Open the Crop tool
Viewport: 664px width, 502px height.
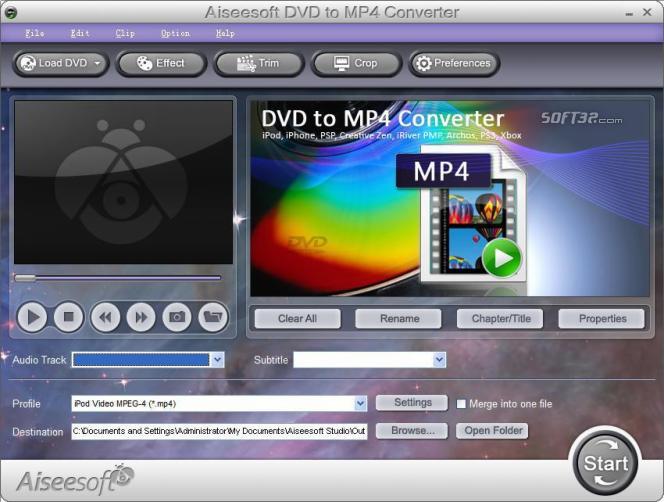click(356, 64)
